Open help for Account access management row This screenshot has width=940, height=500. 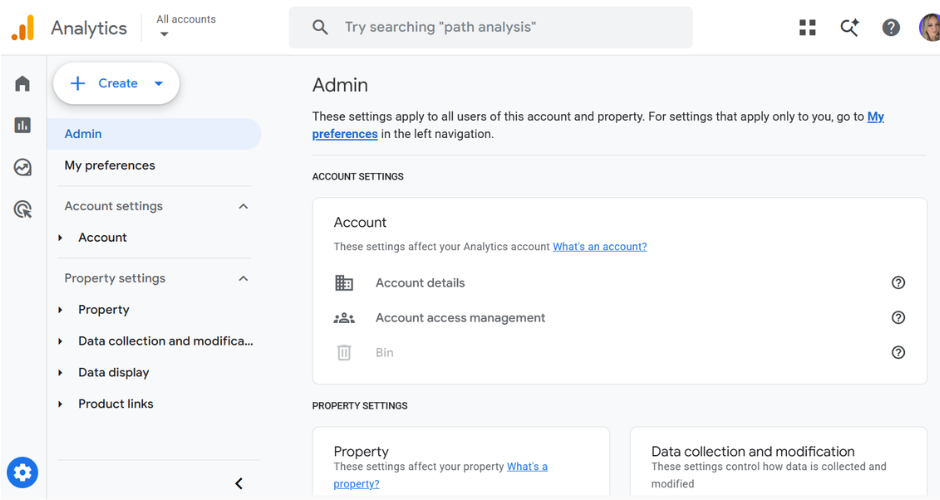(898, 318)
